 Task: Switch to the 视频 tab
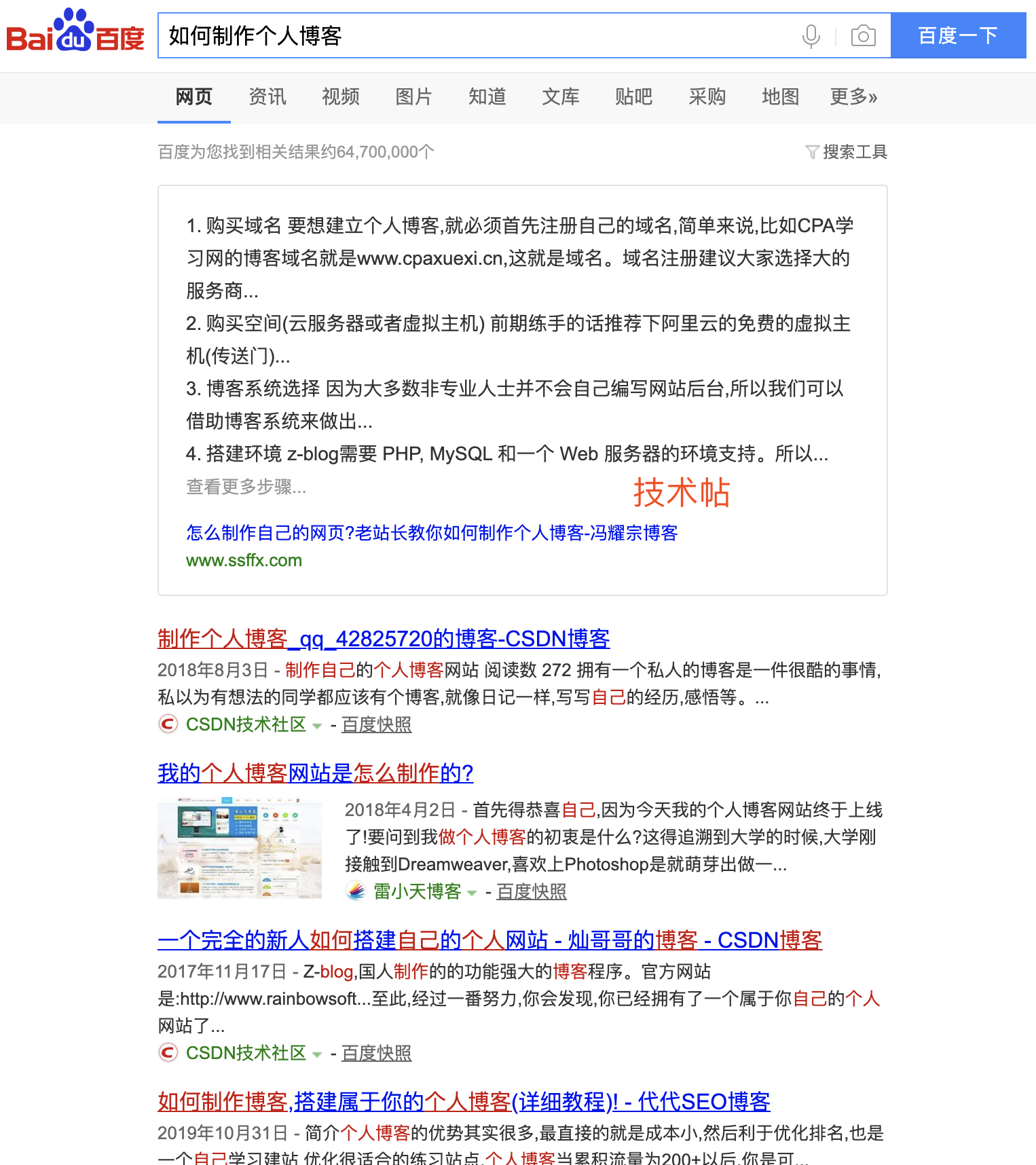coord(341,97)
